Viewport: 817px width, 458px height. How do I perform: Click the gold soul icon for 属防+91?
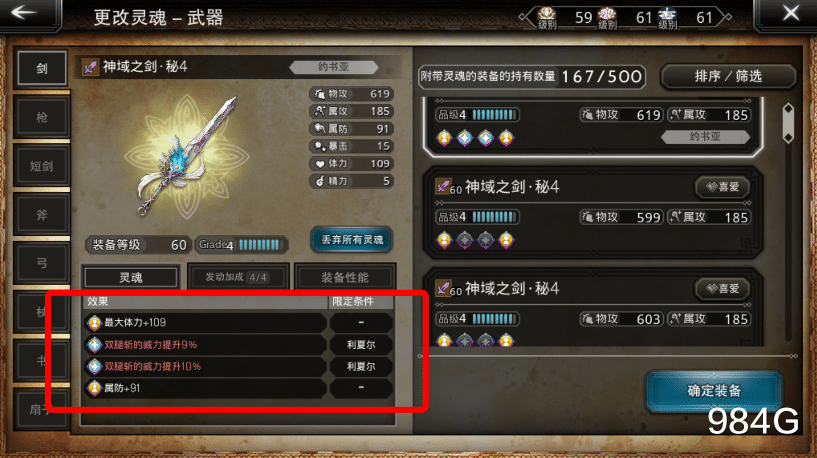[x=94, y=388]
